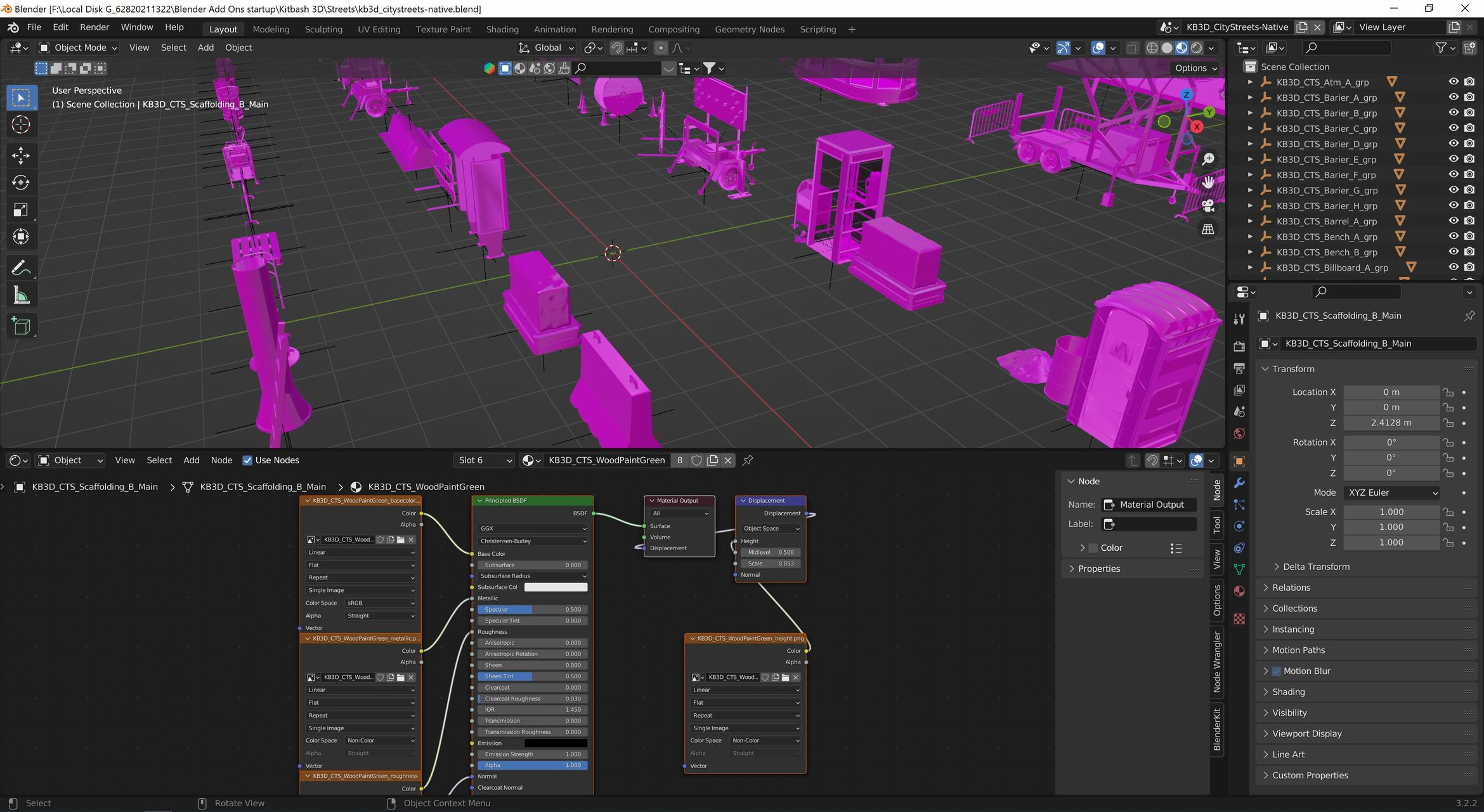1484x812 pixels.
Task: Expand the Viewport Display panel
Action: [x=1306, y=733]
